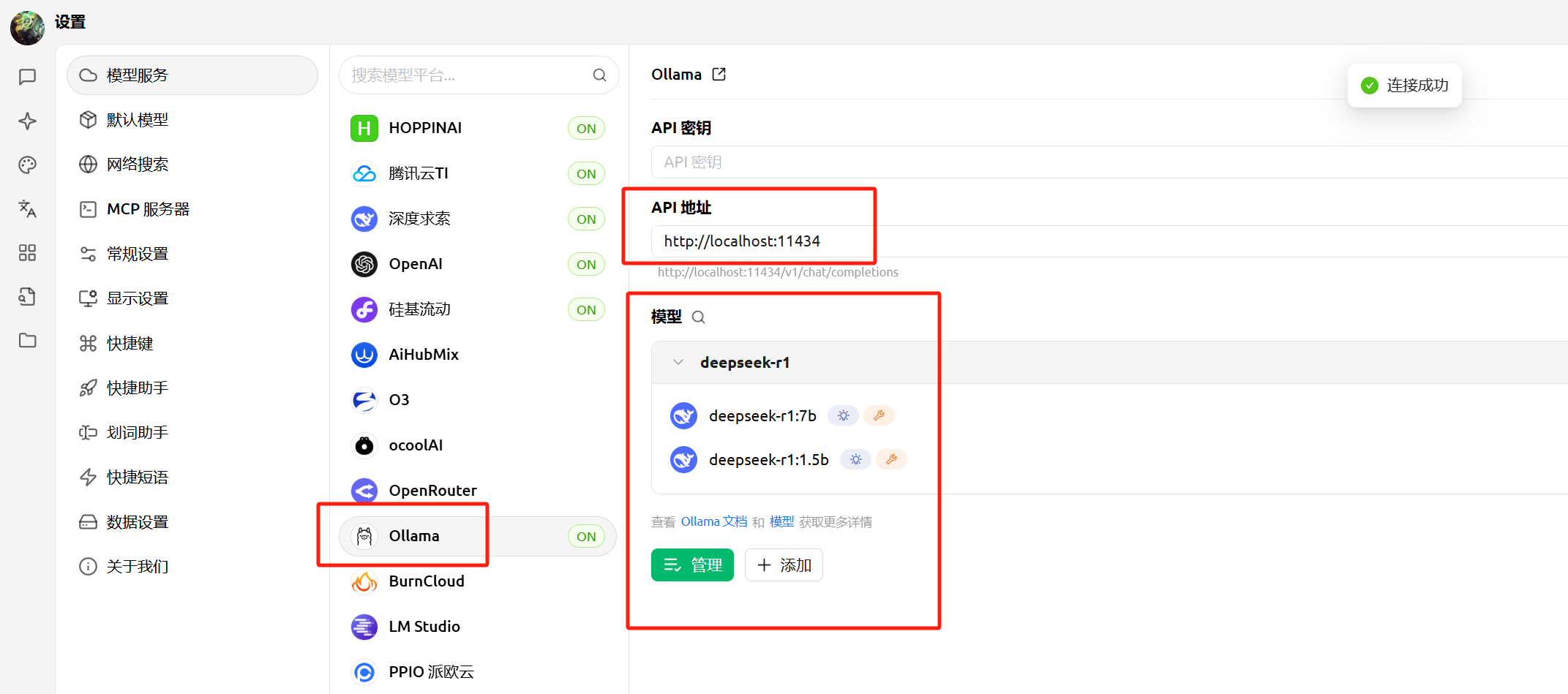
Task: Toggle the HOPPINAI ON switch
Action: point(586,129)
